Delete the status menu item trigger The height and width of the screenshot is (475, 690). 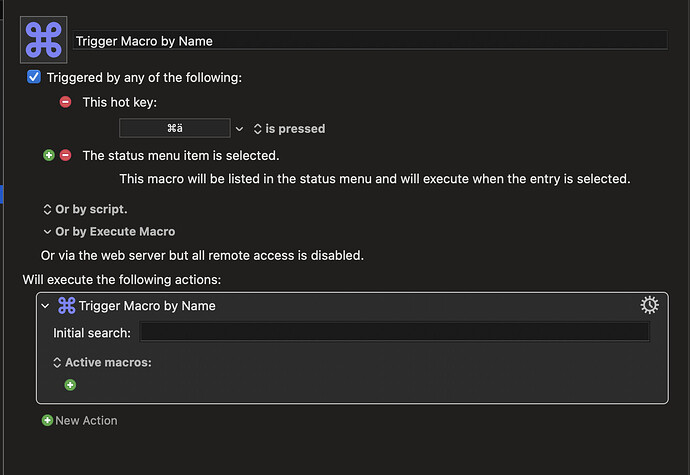[66, 155]
